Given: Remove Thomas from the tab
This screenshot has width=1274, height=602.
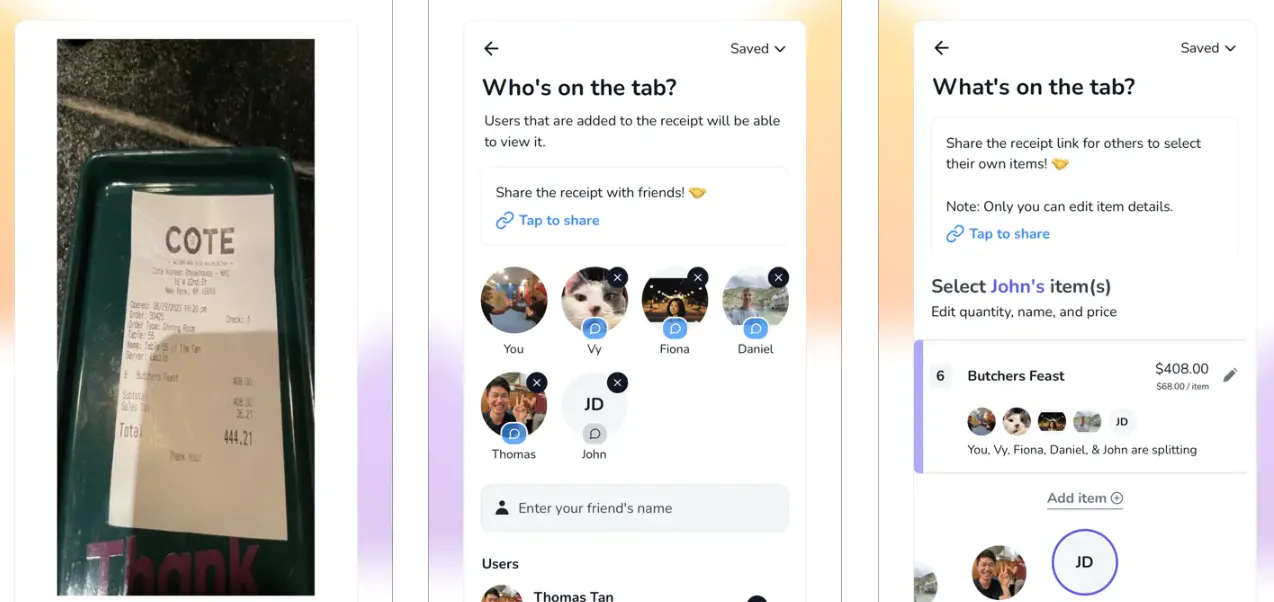Looking at the screenshot, I should [x=537, y=382].
